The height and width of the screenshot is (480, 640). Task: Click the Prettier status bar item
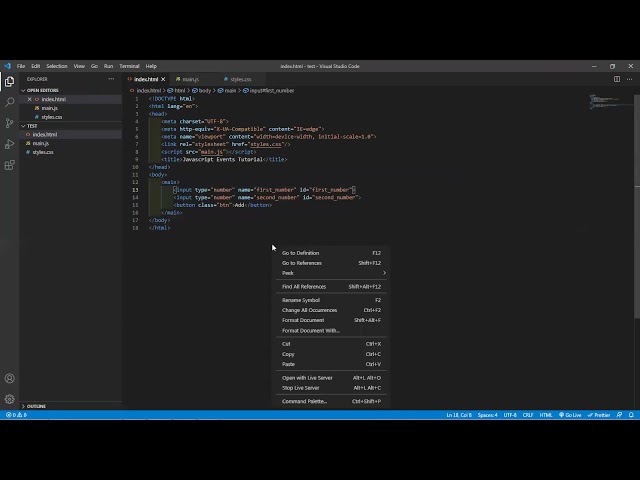[x=599, y=415]
